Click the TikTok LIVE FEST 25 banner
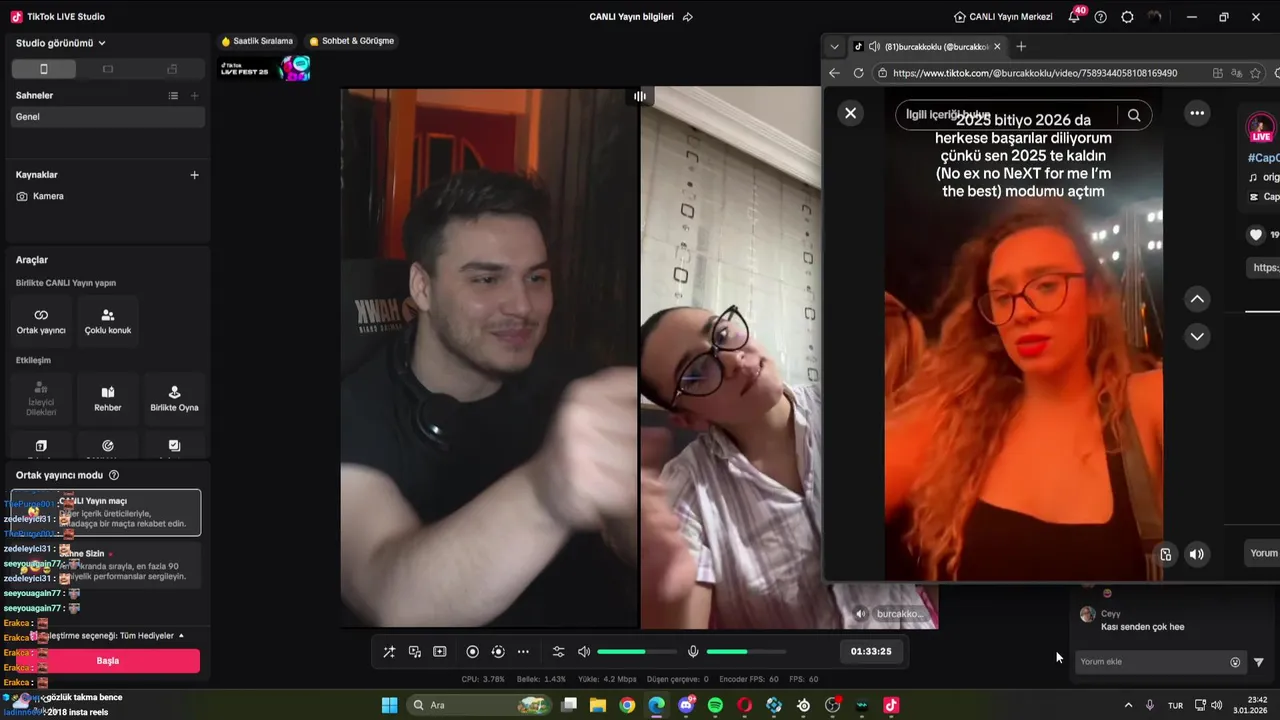 [265, 69]
